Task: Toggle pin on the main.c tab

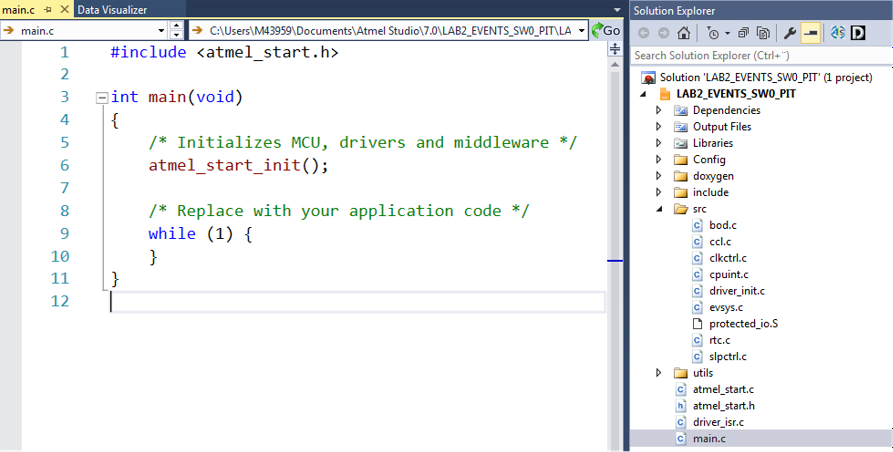Action: coord(48,10)
